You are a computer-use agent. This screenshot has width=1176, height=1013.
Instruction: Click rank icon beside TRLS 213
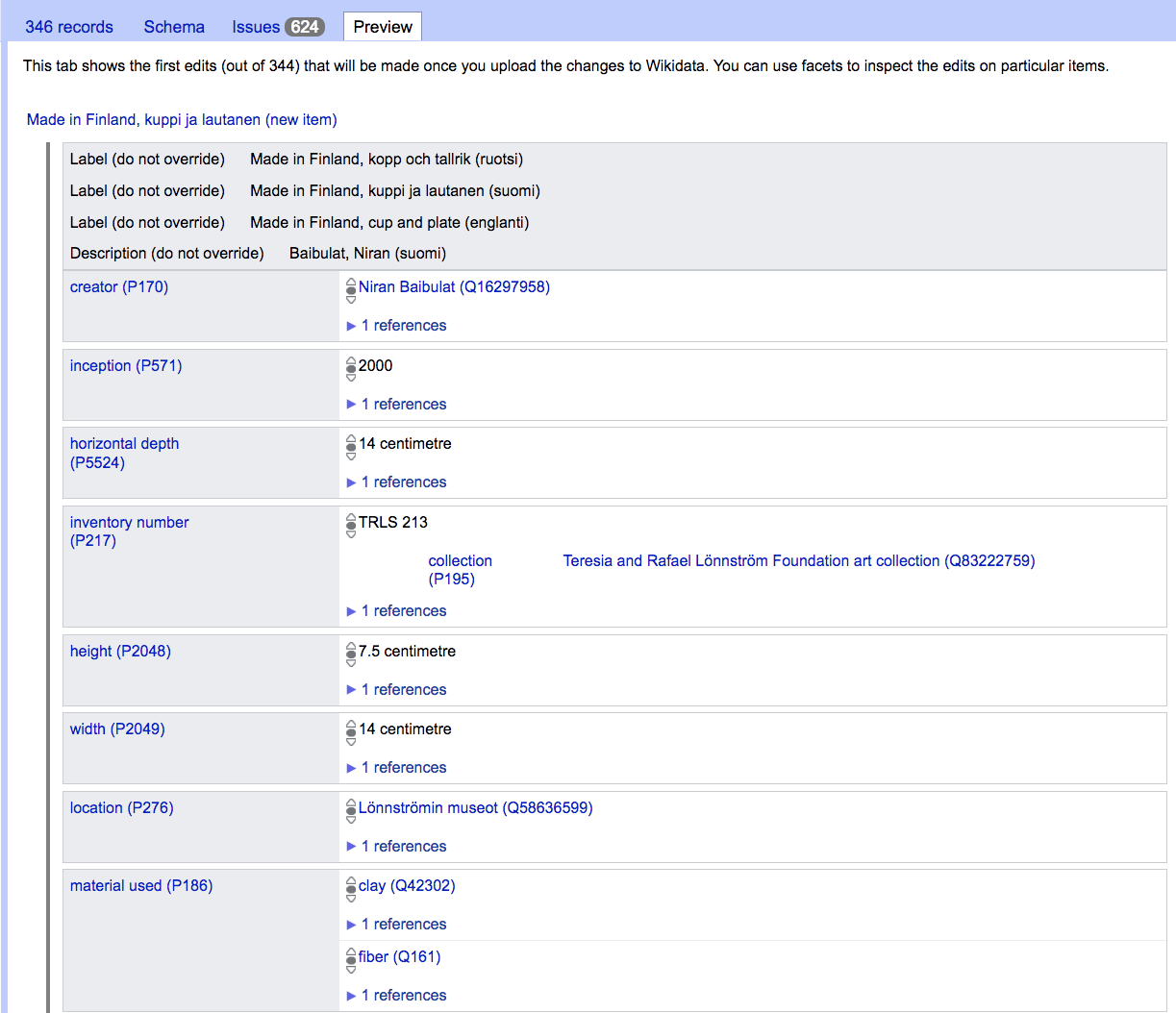tap(351, 527)
